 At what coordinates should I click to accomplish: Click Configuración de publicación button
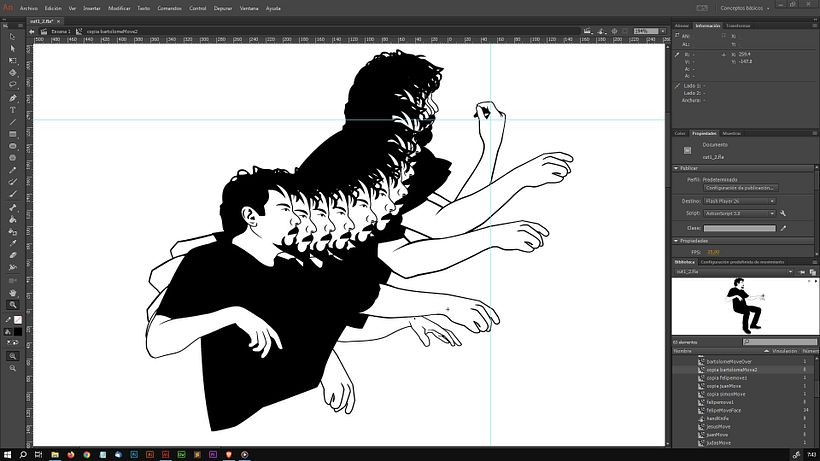tap(740, 188)
